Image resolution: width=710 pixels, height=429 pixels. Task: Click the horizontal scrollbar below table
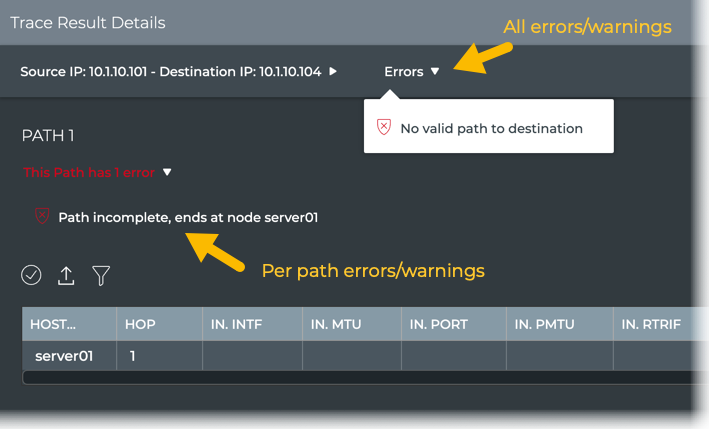360,377
